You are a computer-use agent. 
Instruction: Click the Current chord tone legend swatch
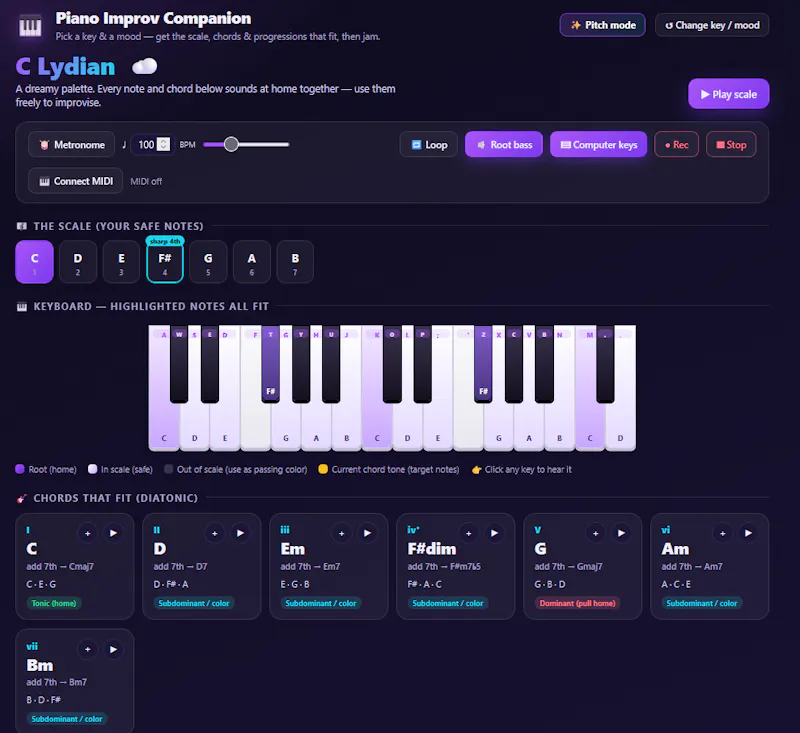click(323, 469)
